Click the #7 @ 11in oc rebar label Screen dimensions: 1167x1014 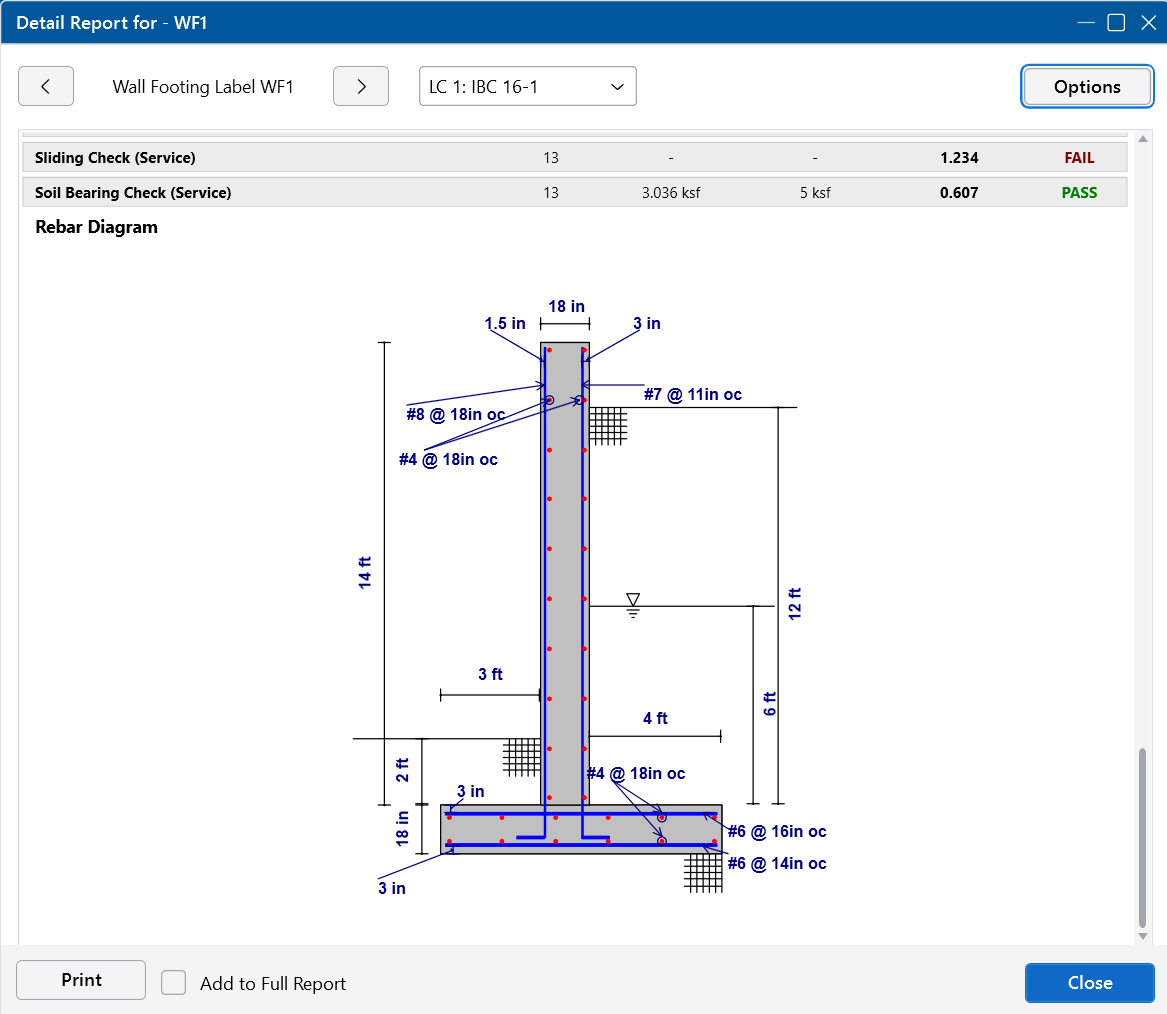click(692, 395)
